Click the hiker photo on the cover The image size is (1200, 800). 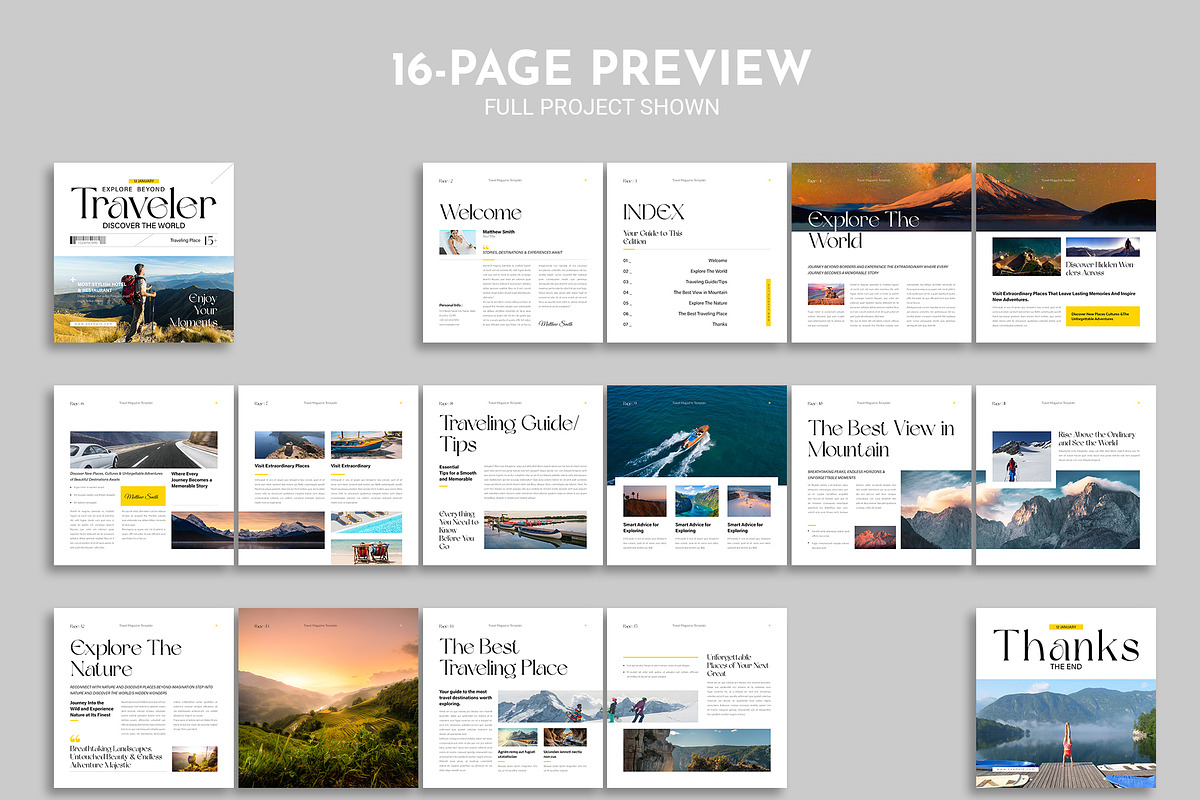point(144,300)
